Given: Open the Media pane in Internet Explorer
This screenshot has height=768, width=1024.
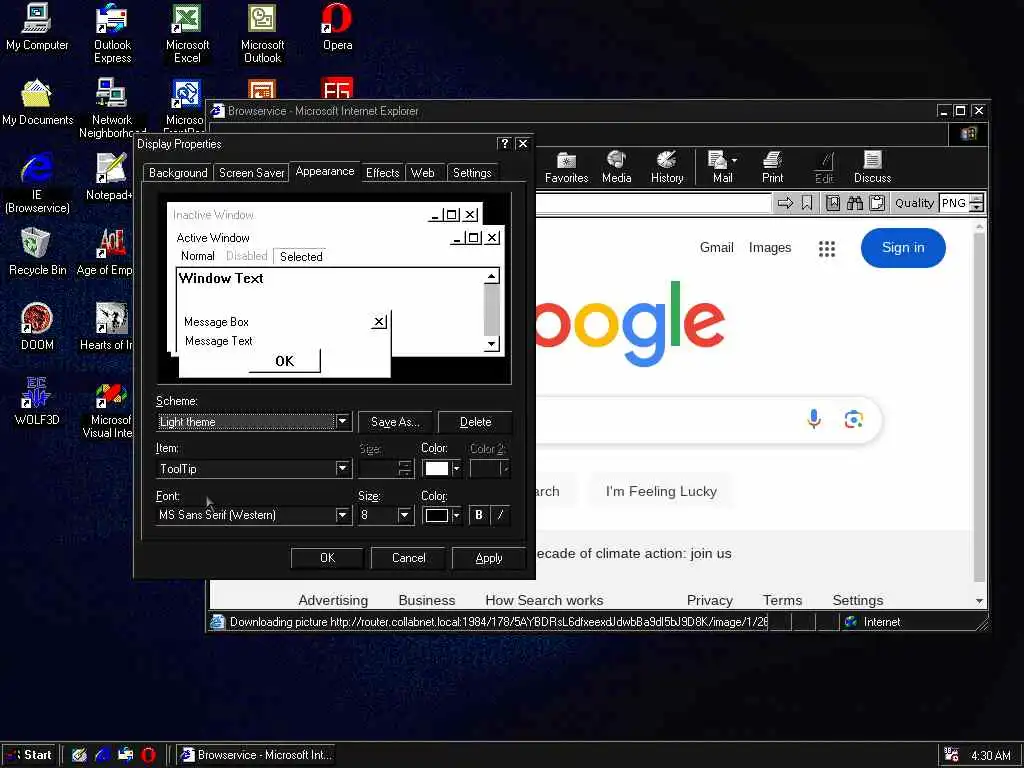Looking at the screenshot, I should pyautogui.click(x=616, y=167).
